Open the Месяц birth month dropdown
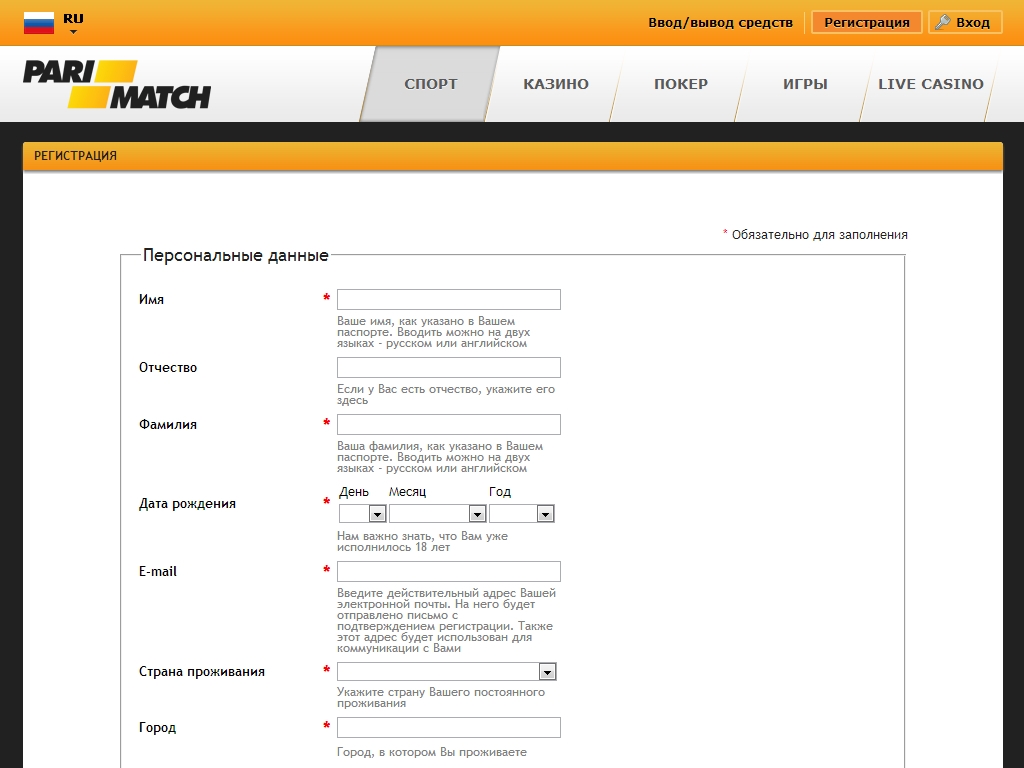 tap(437, 514)
